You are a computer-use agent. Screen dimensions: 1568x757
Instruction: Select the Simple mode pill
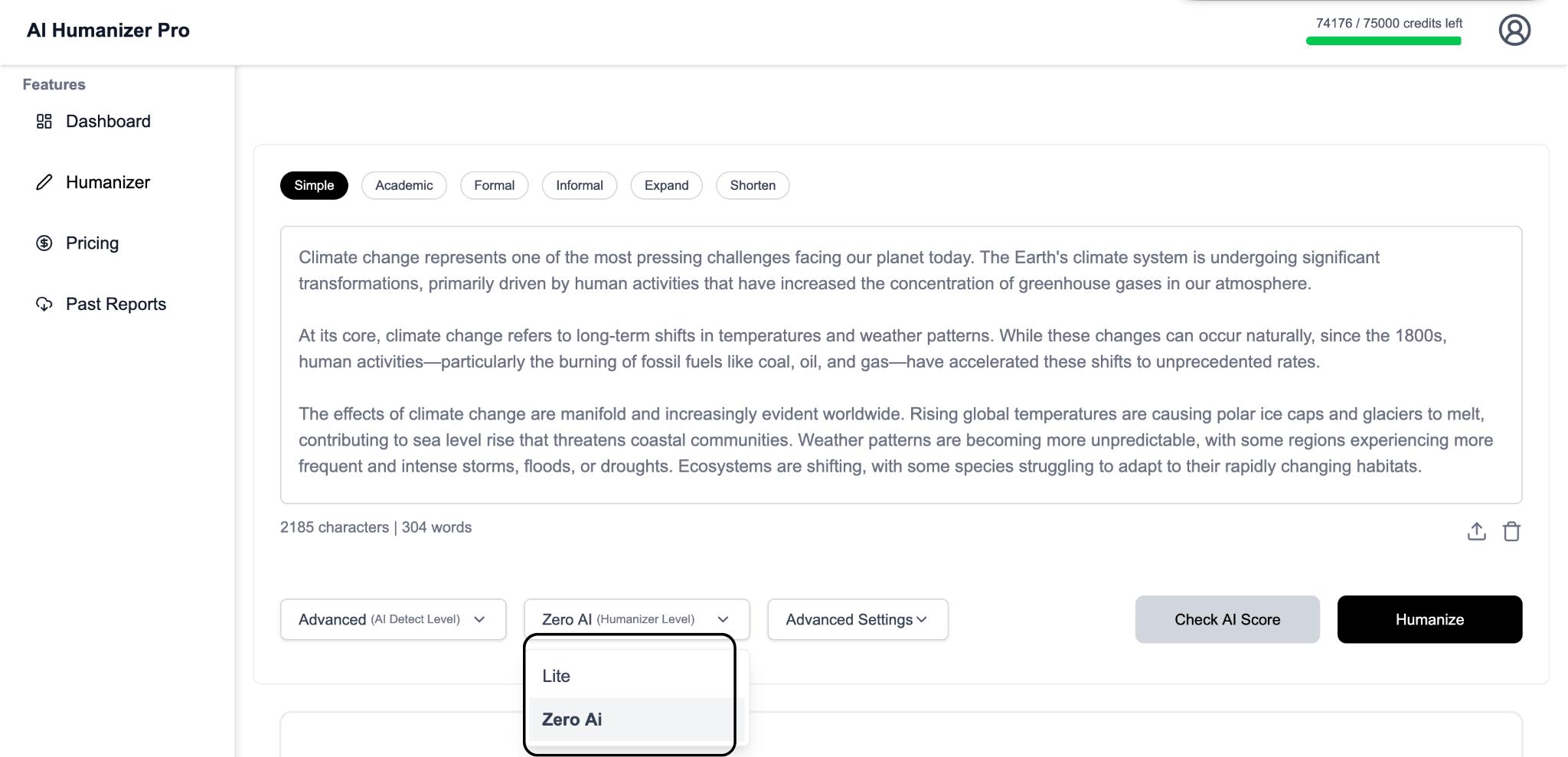coord(314,185)
